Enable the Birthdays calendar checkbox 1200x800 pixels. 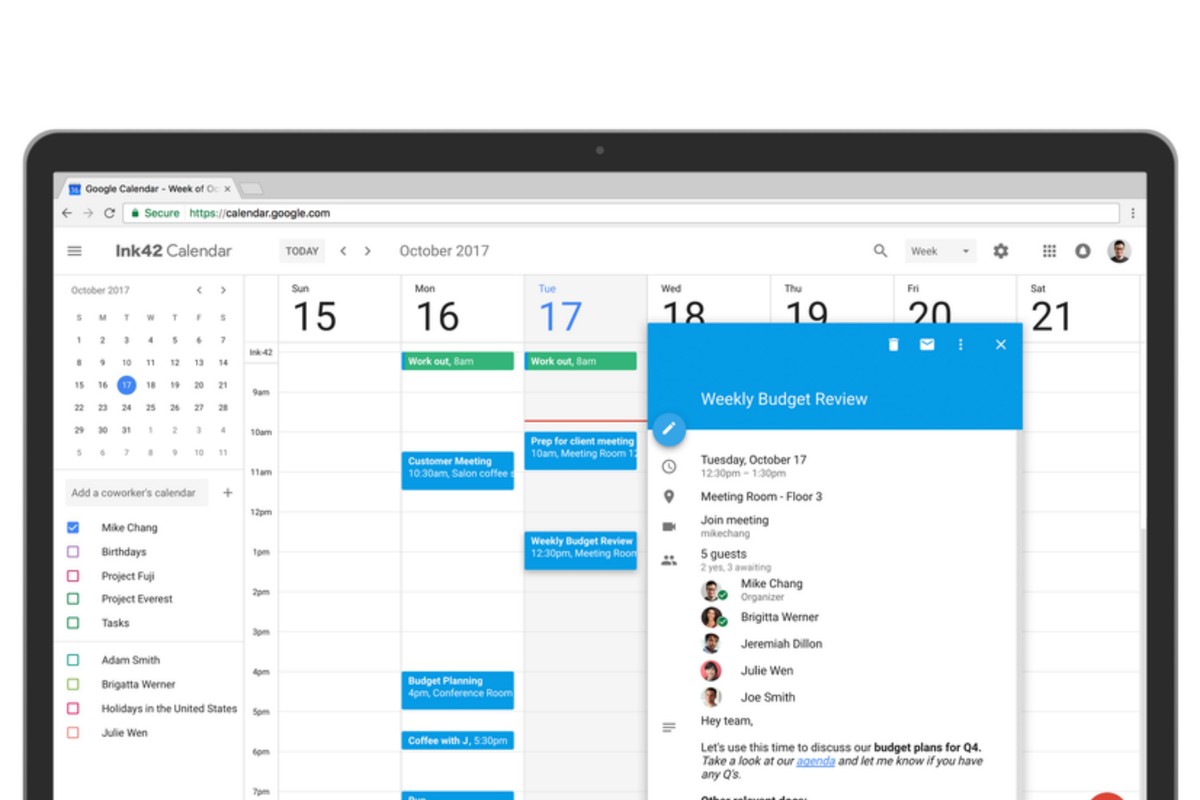click(73, 552)
